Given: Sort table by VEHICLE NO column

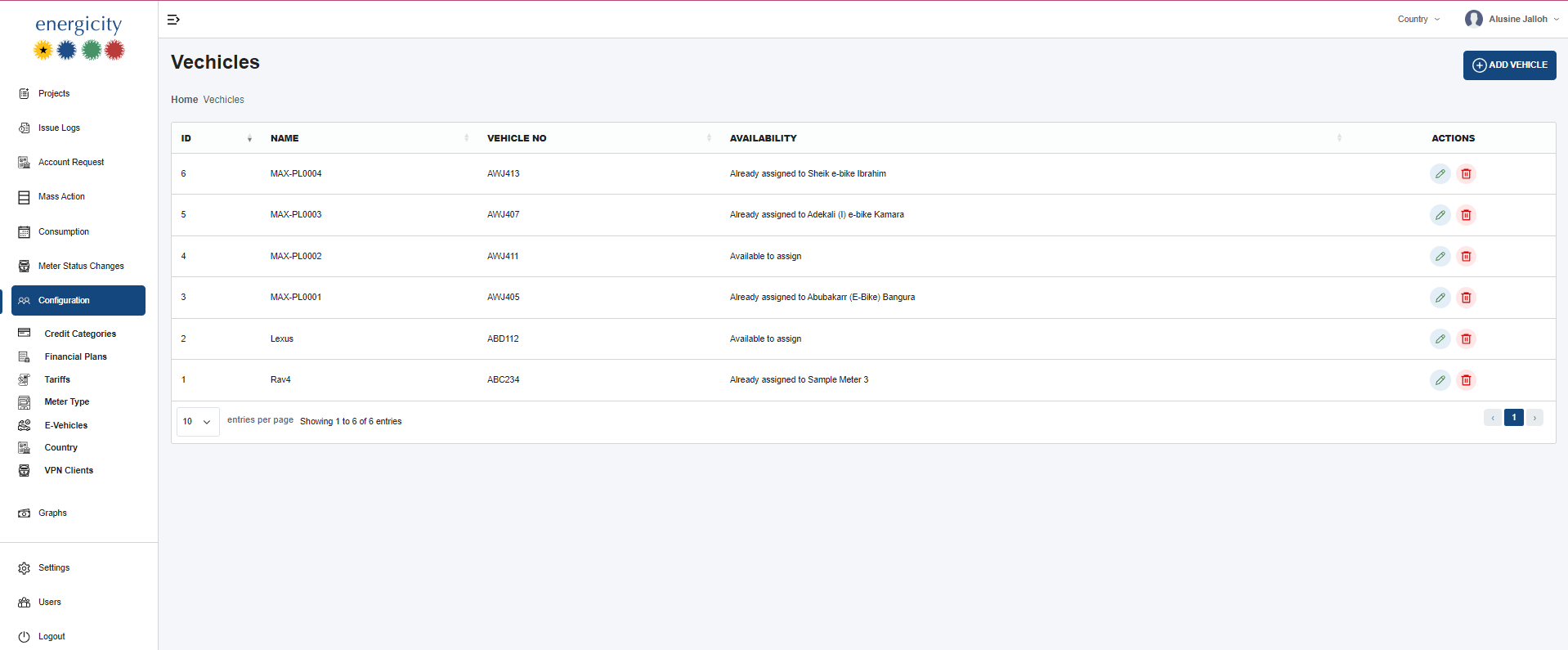Looking at the screenshot, I should coord(598,138).
